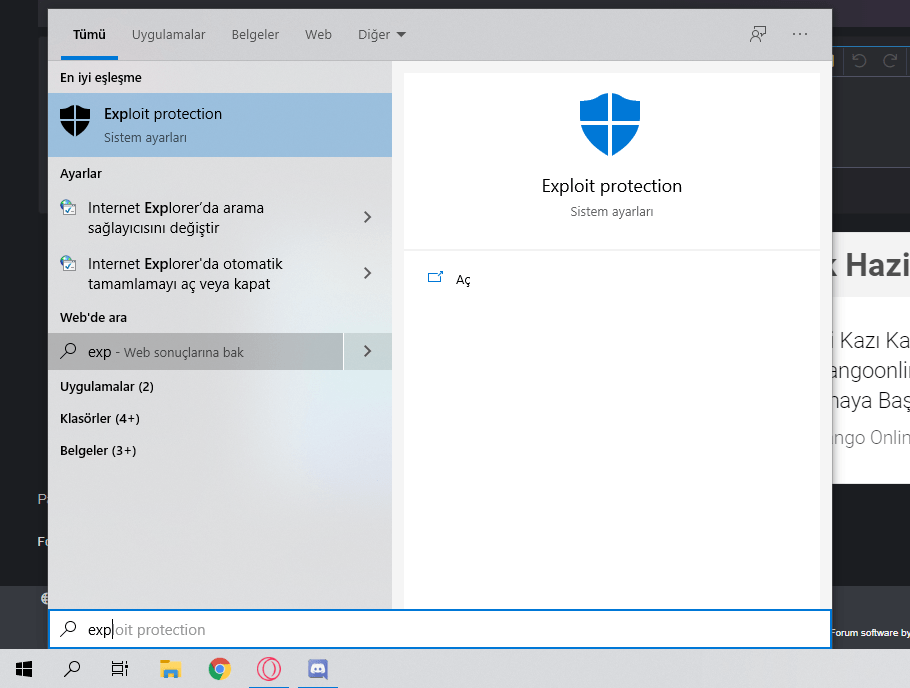Click the magnifier icon beside exp web result

pyautogui.click(x=68, y=350)
